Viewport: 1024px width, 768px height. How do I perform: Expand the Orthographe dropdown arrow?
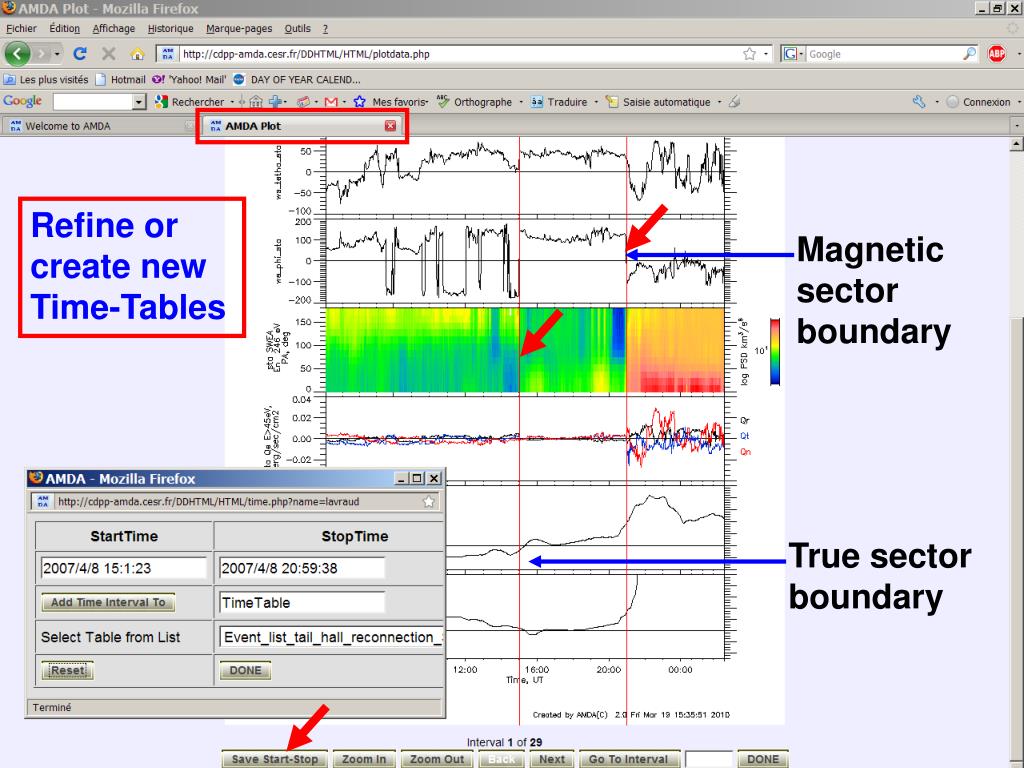520,102
